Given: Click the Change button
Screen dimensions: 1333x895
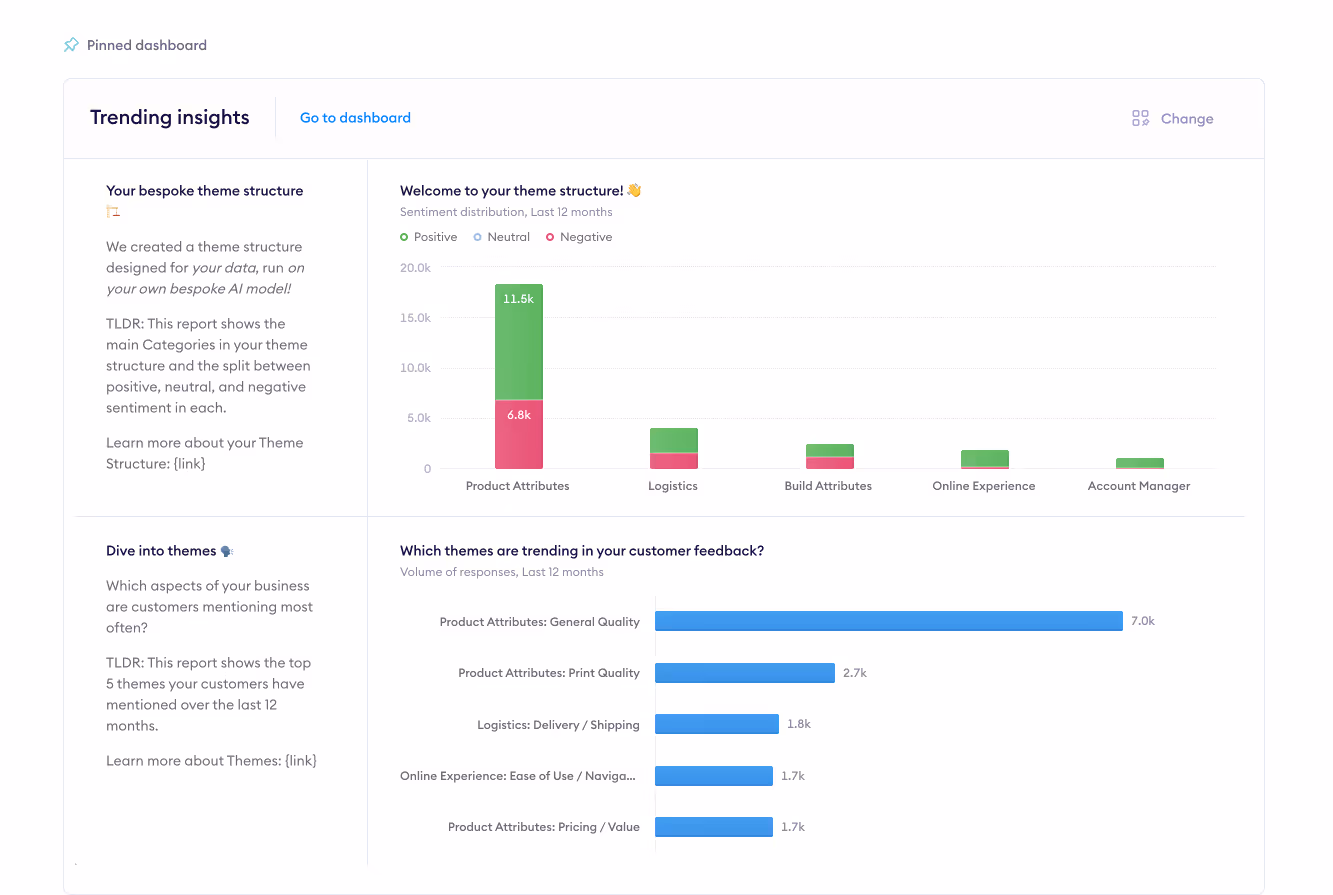Looking at the screenshot, I should pyautogui.click(x=1172, y=118).
